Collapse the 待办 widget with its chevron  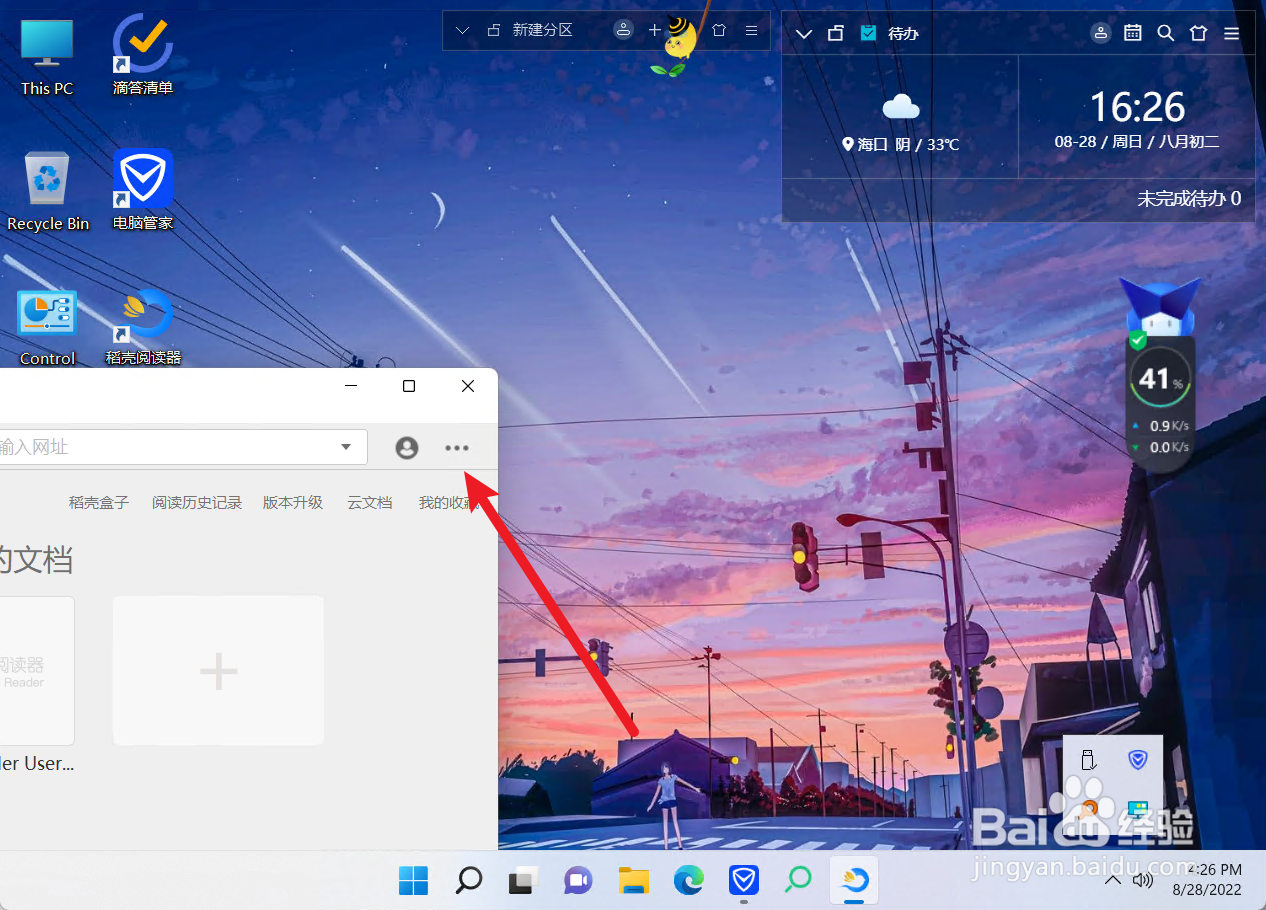click(803, 34)
